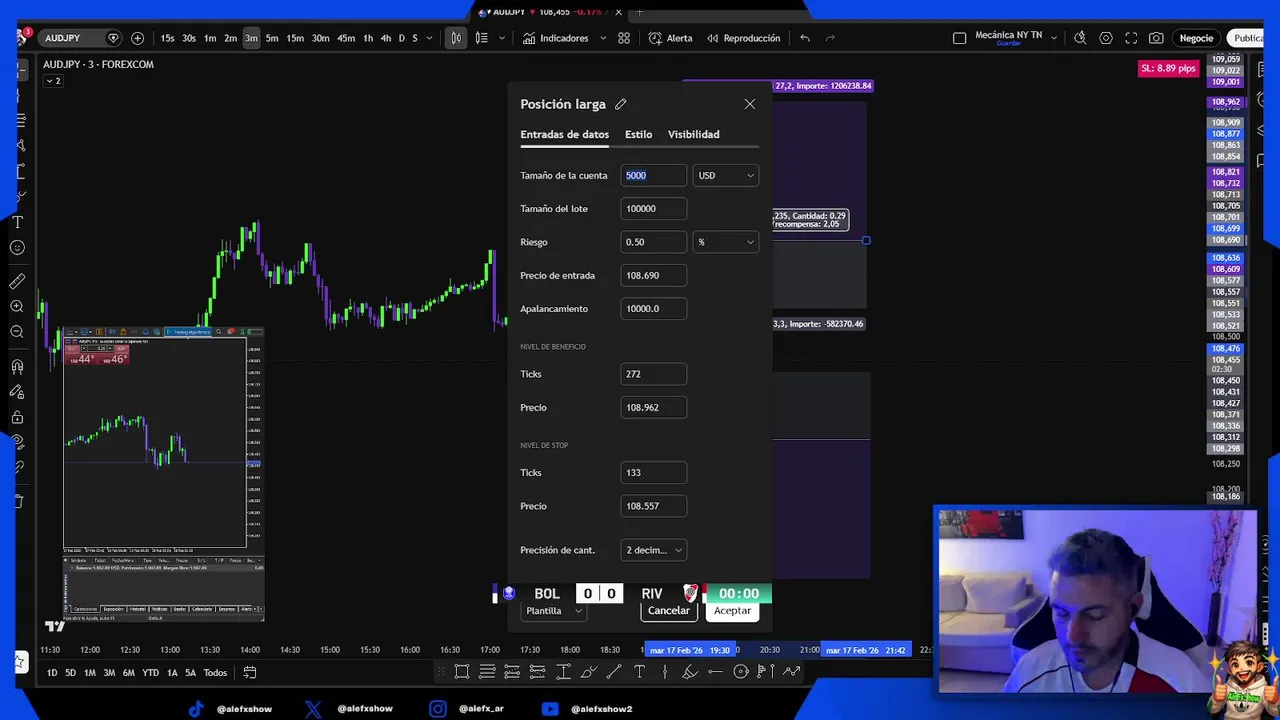Click the AUDJPY browser tab

point(550,12)
